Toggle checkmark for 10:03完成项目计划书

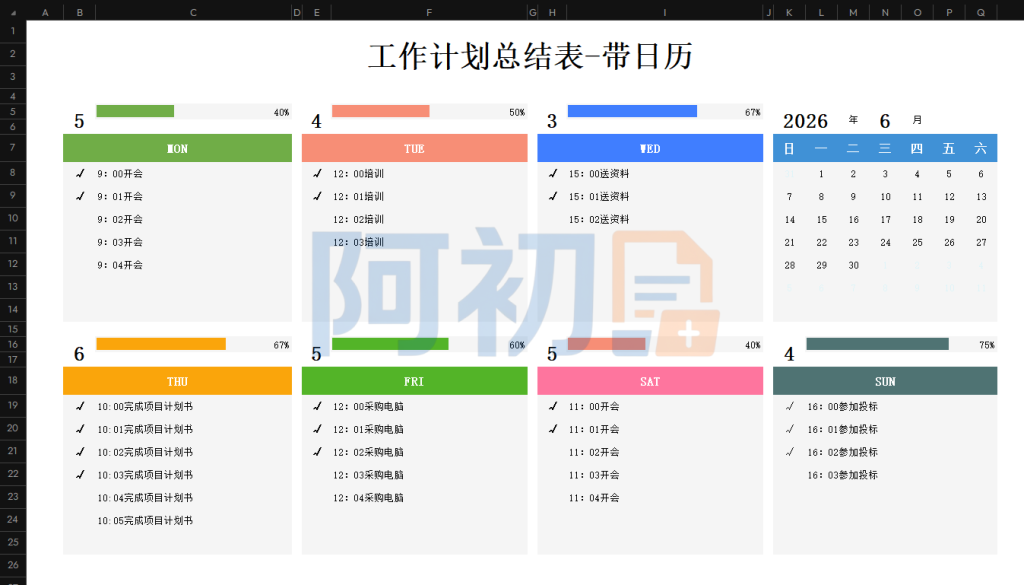(x=80, y=475)
